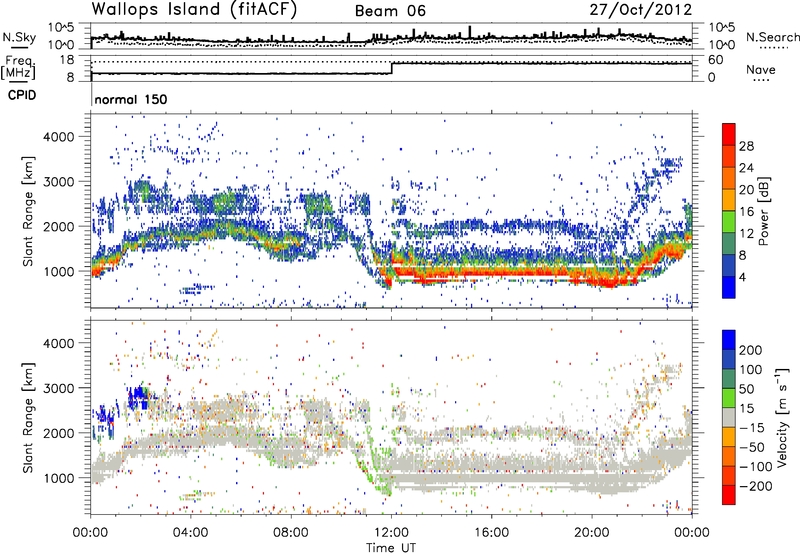
Task: Click the 'Freq. [MHz]' axis label
Action: [x=18, y=67]
